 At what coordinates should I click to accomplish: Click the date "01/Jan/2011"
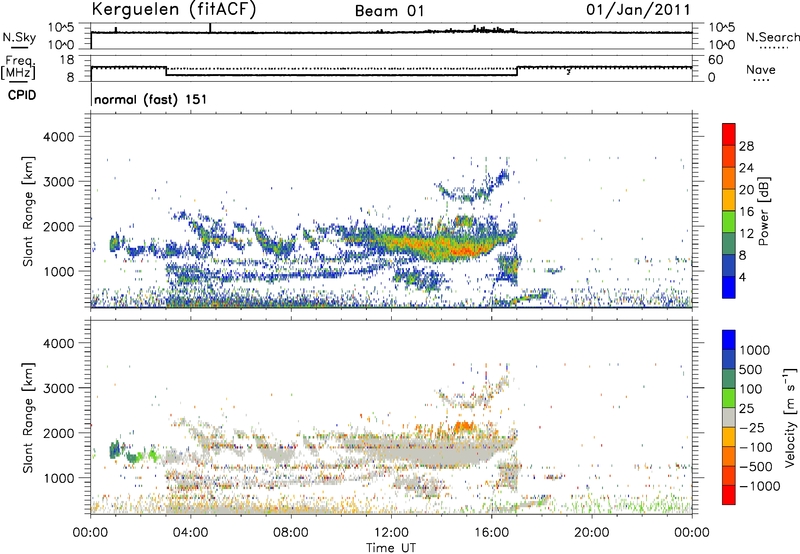pos(638,9)
